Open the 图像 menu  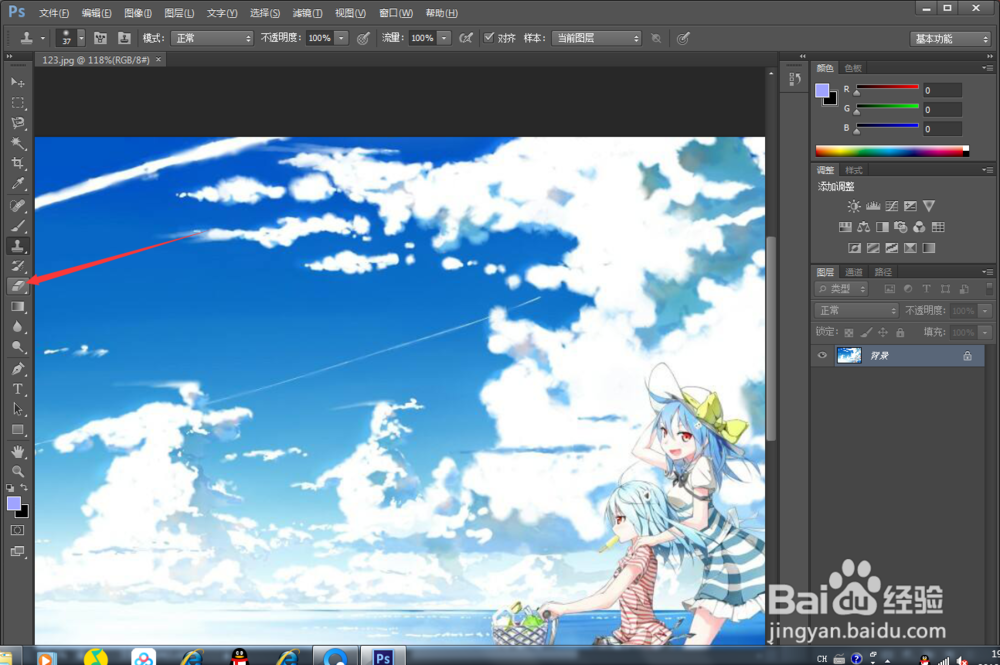[x=138, y=13]
